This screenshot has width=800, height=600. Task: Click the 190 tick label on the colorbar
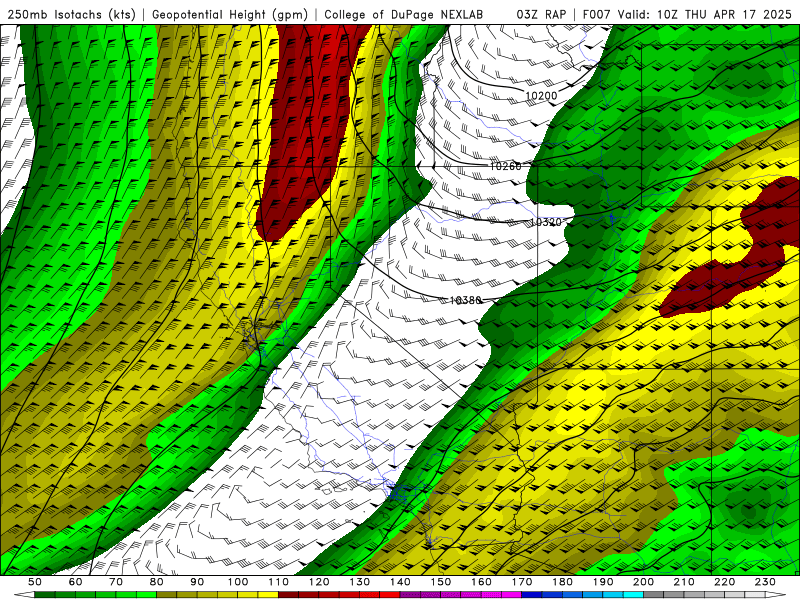point(603,582)
